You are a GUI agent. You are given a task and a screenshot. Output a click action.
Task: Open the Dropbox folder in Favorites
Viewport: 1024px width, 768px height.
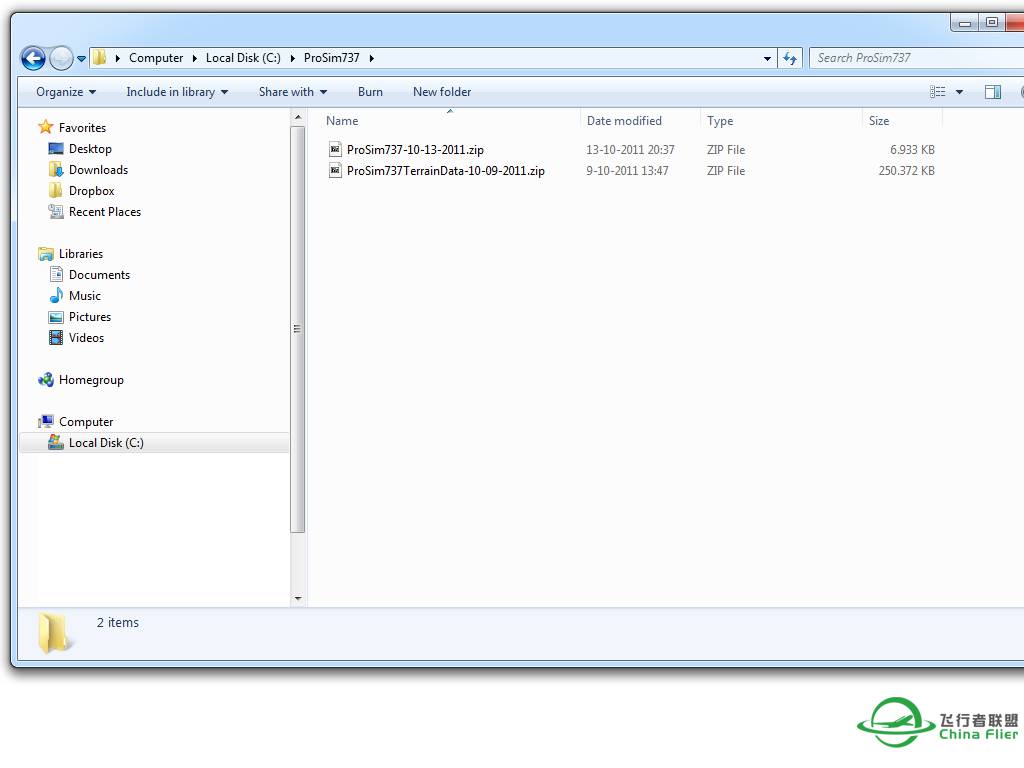click(91, 191)
